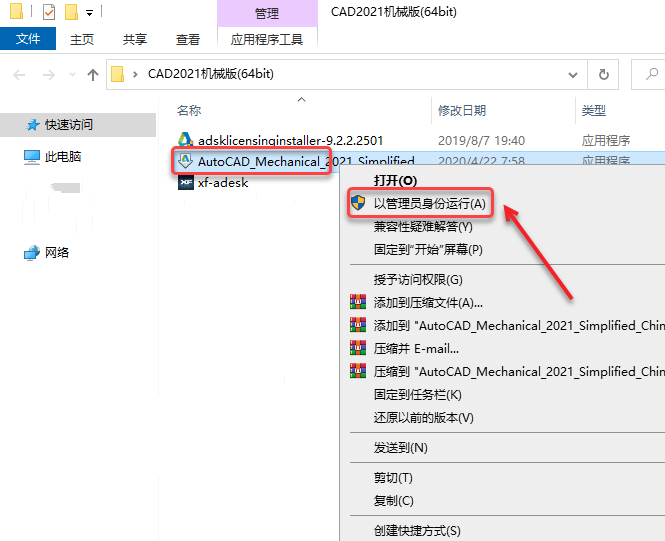Open the address history dropdown

pyautogui.click(x=573, y=75)
